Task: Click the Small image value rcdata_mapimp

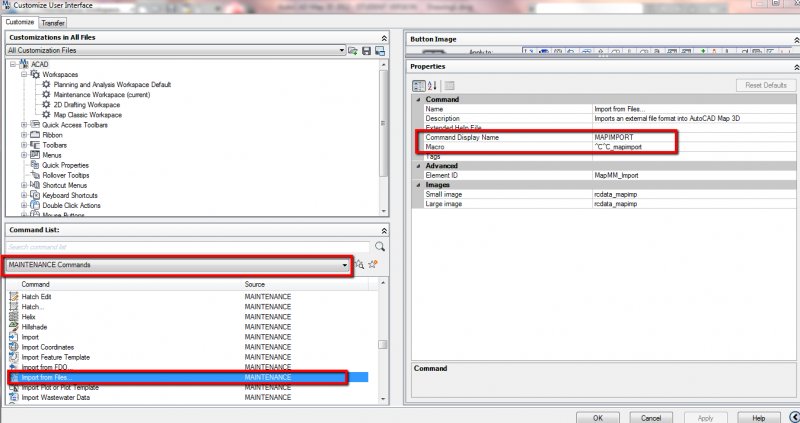Action: click(x=616, y=194)
